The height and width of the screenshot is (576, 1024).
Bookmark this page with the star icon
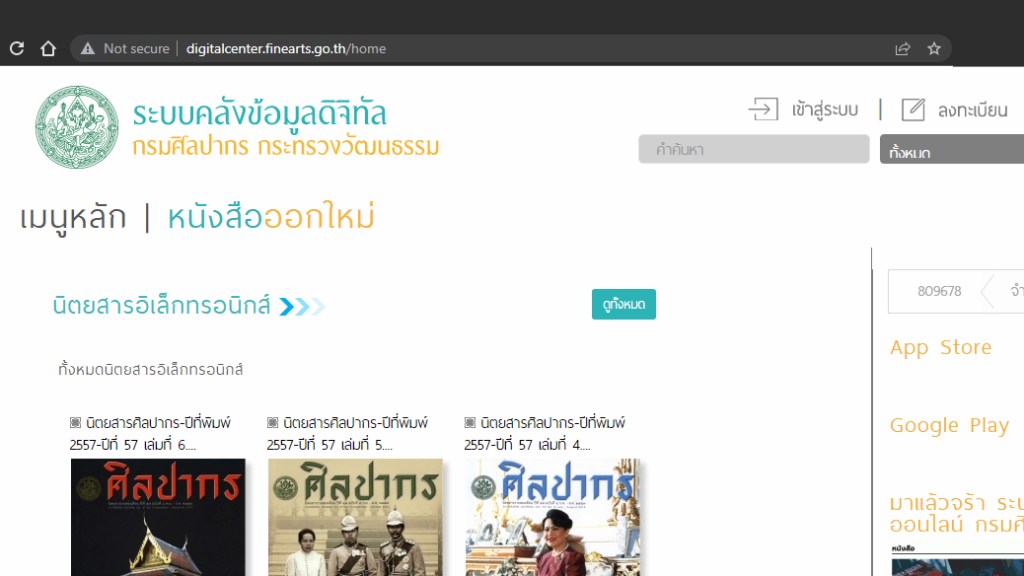pyautogui.click(x=934, y=48)
